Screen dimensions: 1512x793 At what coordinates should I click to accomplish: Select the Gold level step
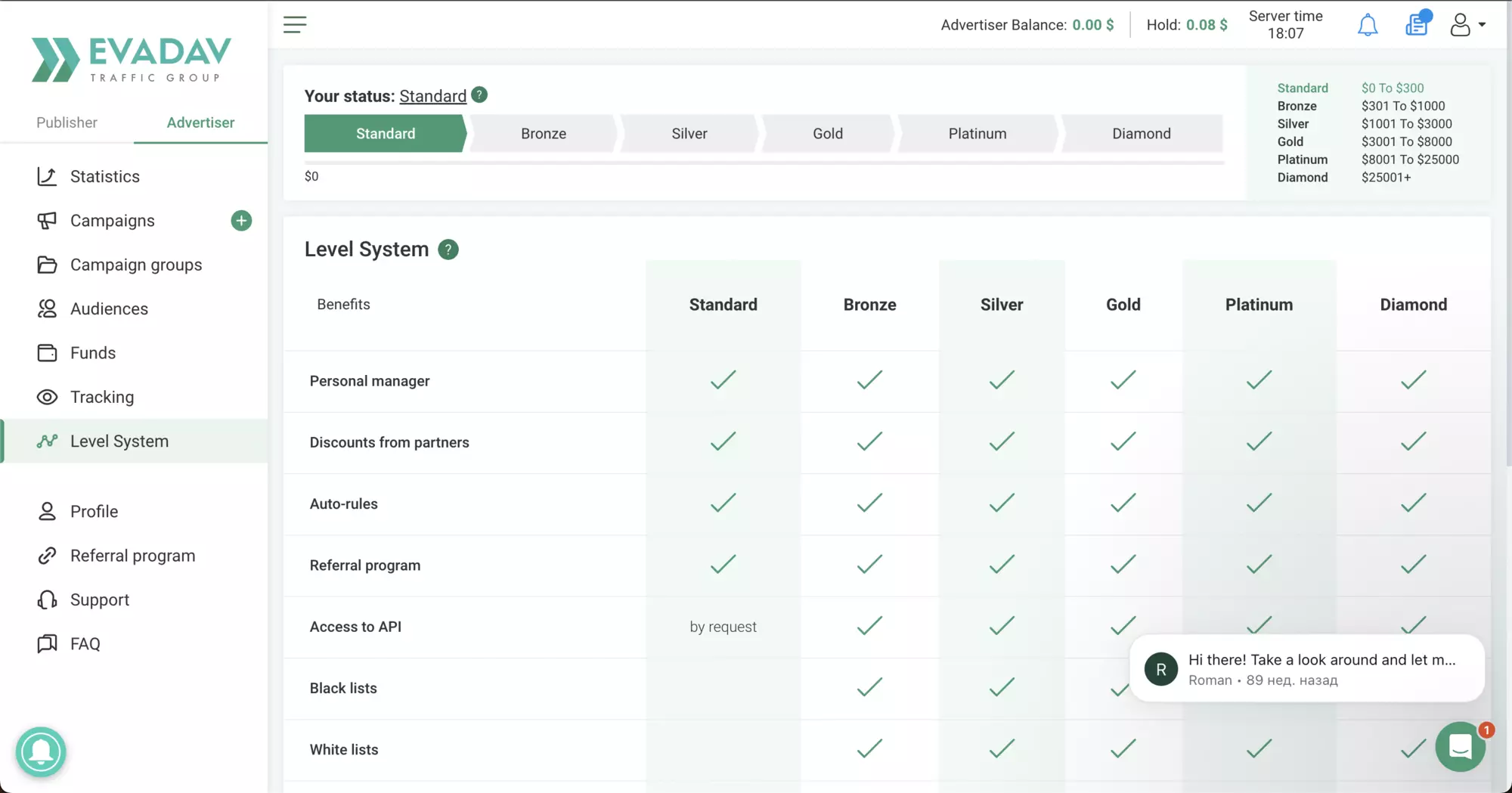[827, 134]
